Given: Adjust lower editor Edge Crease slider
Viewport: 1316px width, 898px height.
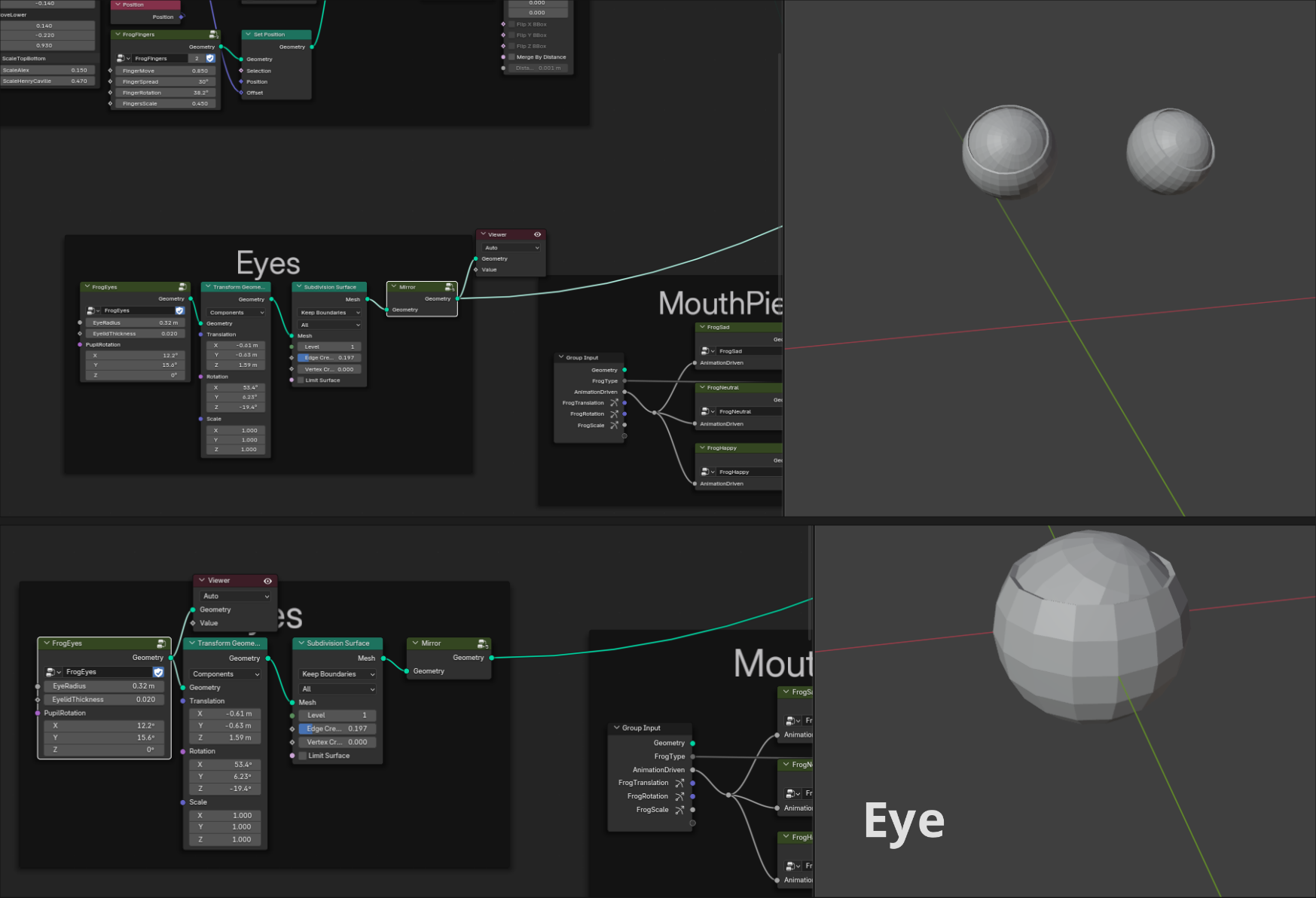Looking at the screenshot, I should (337, 728).
